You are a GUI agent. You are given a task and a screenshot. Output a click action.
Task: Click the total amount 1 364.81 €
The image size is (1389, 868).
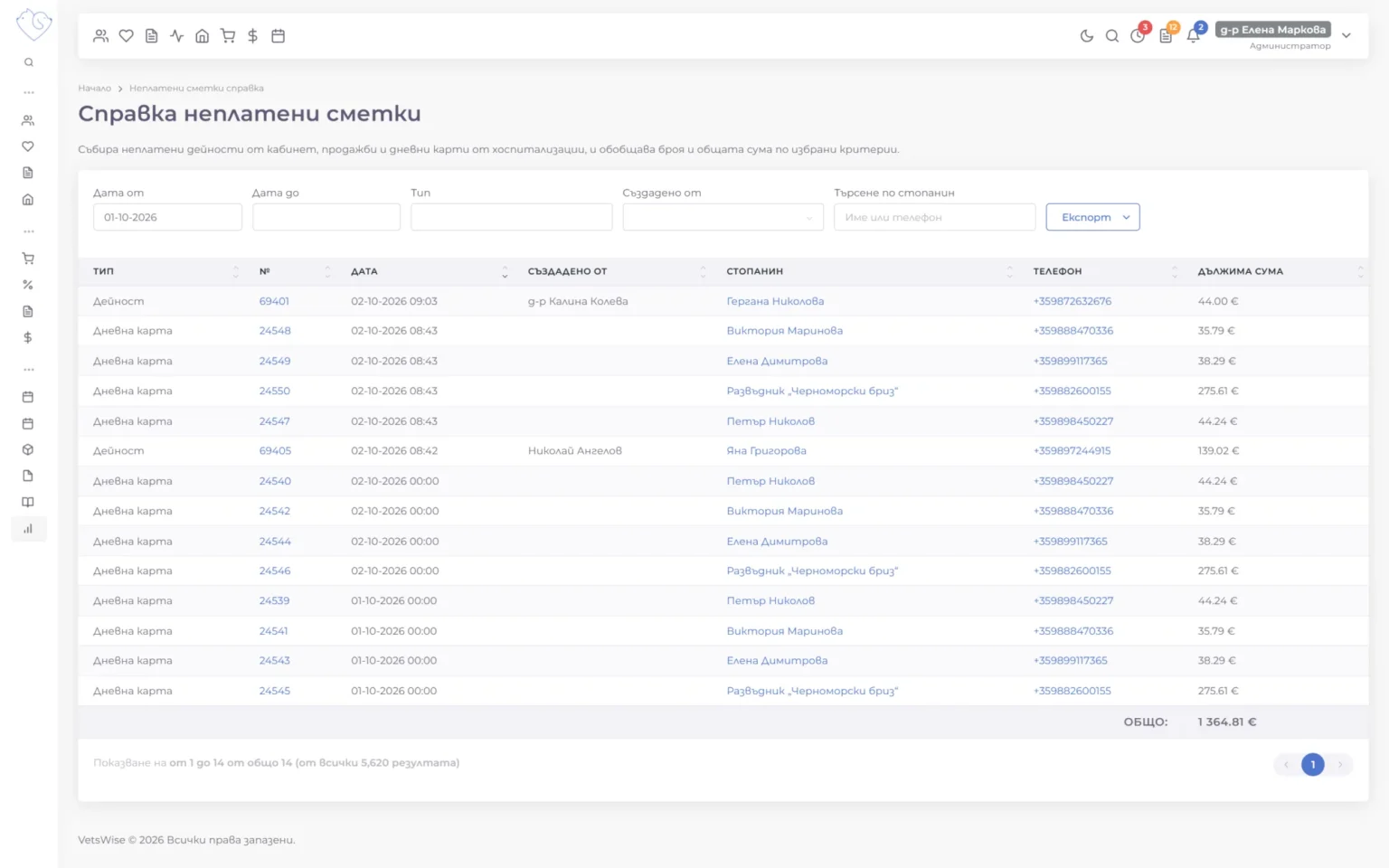(x=1226, y=722)
